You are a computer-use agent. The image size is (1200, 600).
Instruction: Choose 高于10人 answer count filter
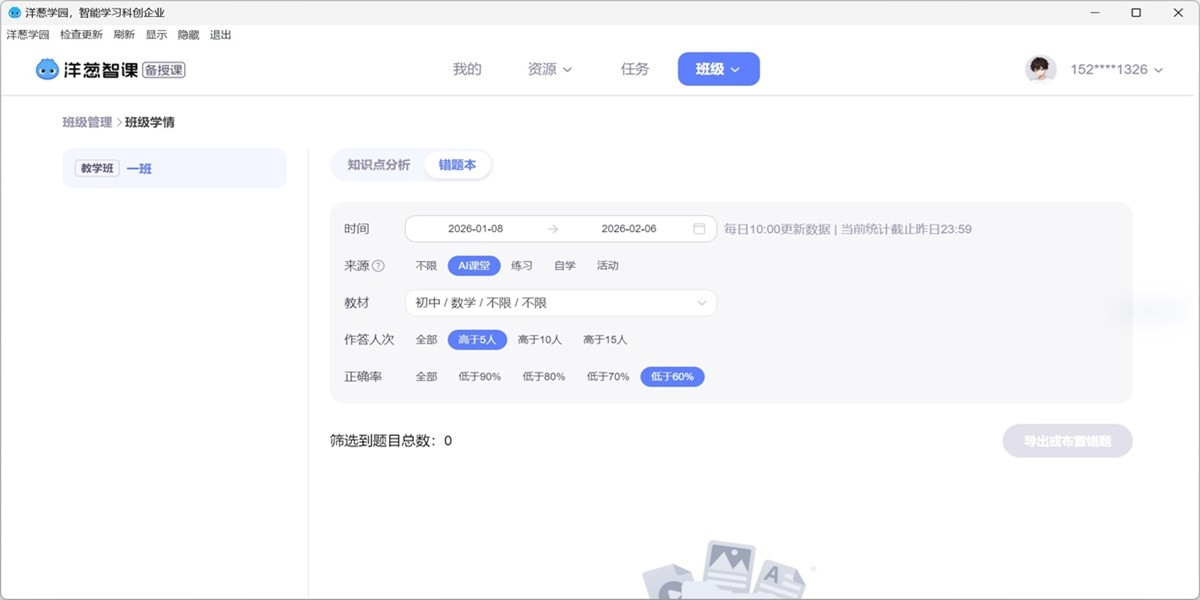(543, 339)
